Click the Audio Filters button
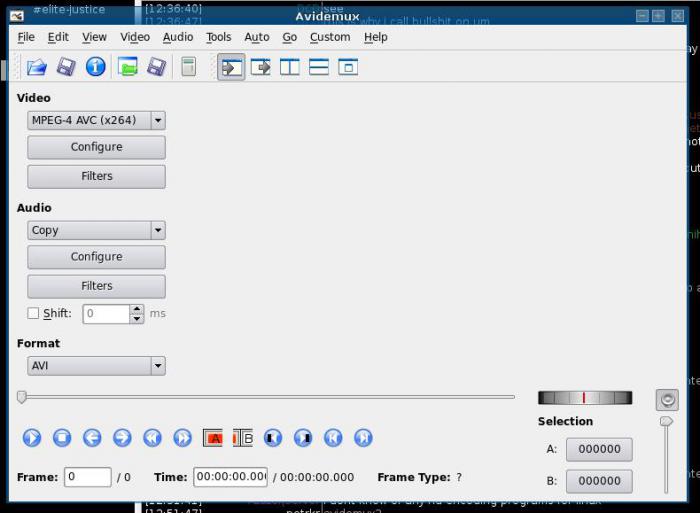The image size is (700, 513). coord(96,286)
